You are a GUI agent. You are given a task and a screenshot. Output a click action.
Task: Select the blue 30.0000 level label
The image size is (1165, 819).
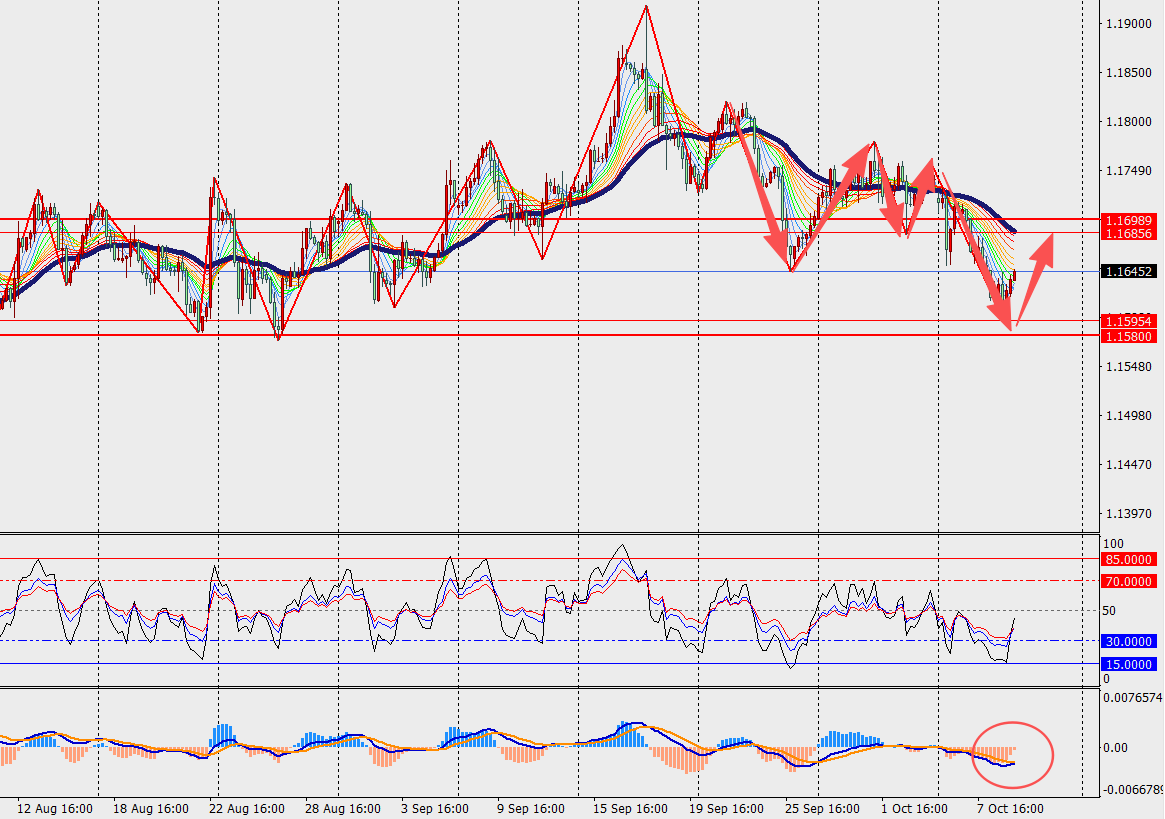click(1128, 641)
